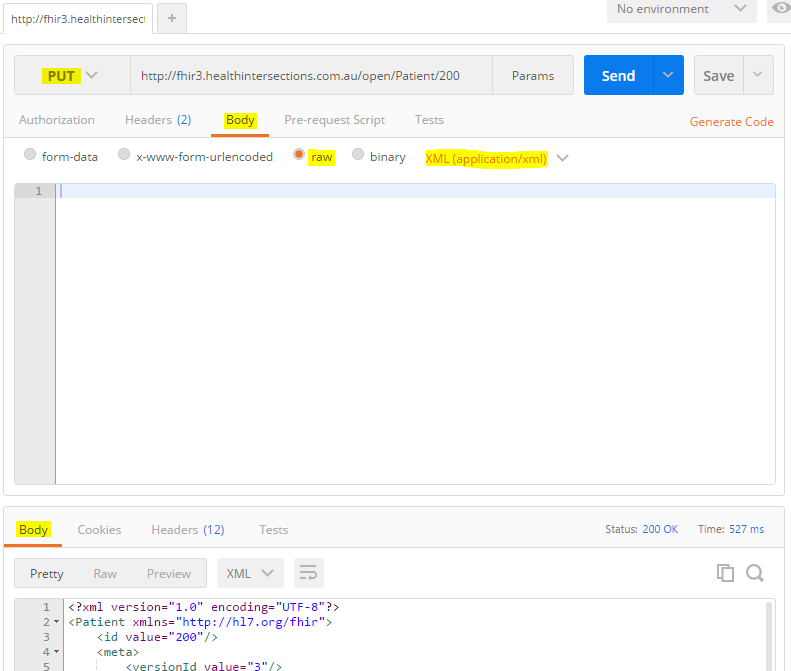Toggle the wrap lines icon in response

click(x=308, y=573)
